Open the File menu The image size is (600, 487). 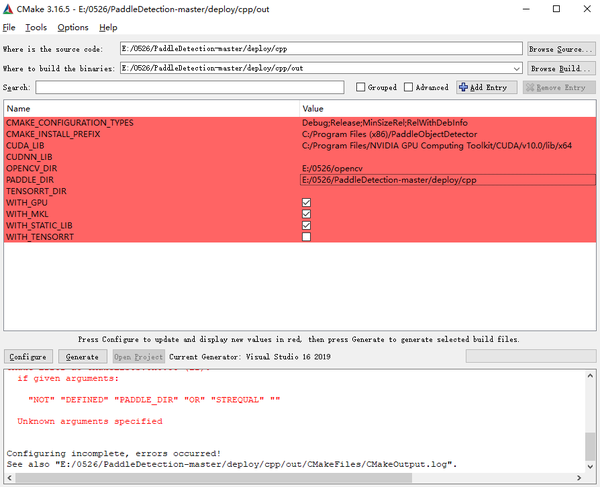point(9,28)
